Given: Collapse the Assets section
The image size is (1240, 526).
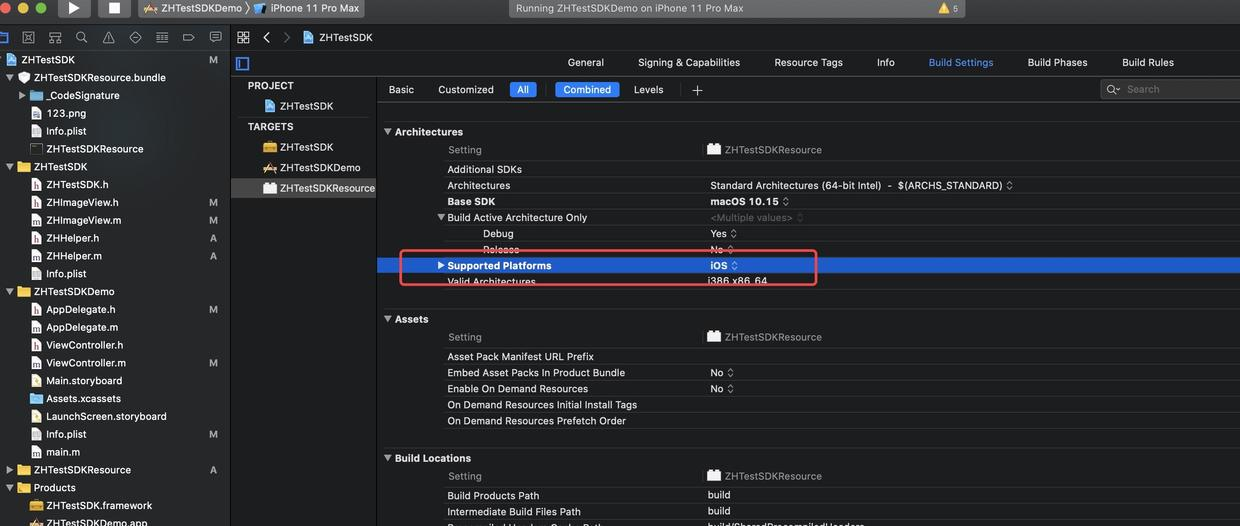Looking at the screenshot, I should pos(388,319).
